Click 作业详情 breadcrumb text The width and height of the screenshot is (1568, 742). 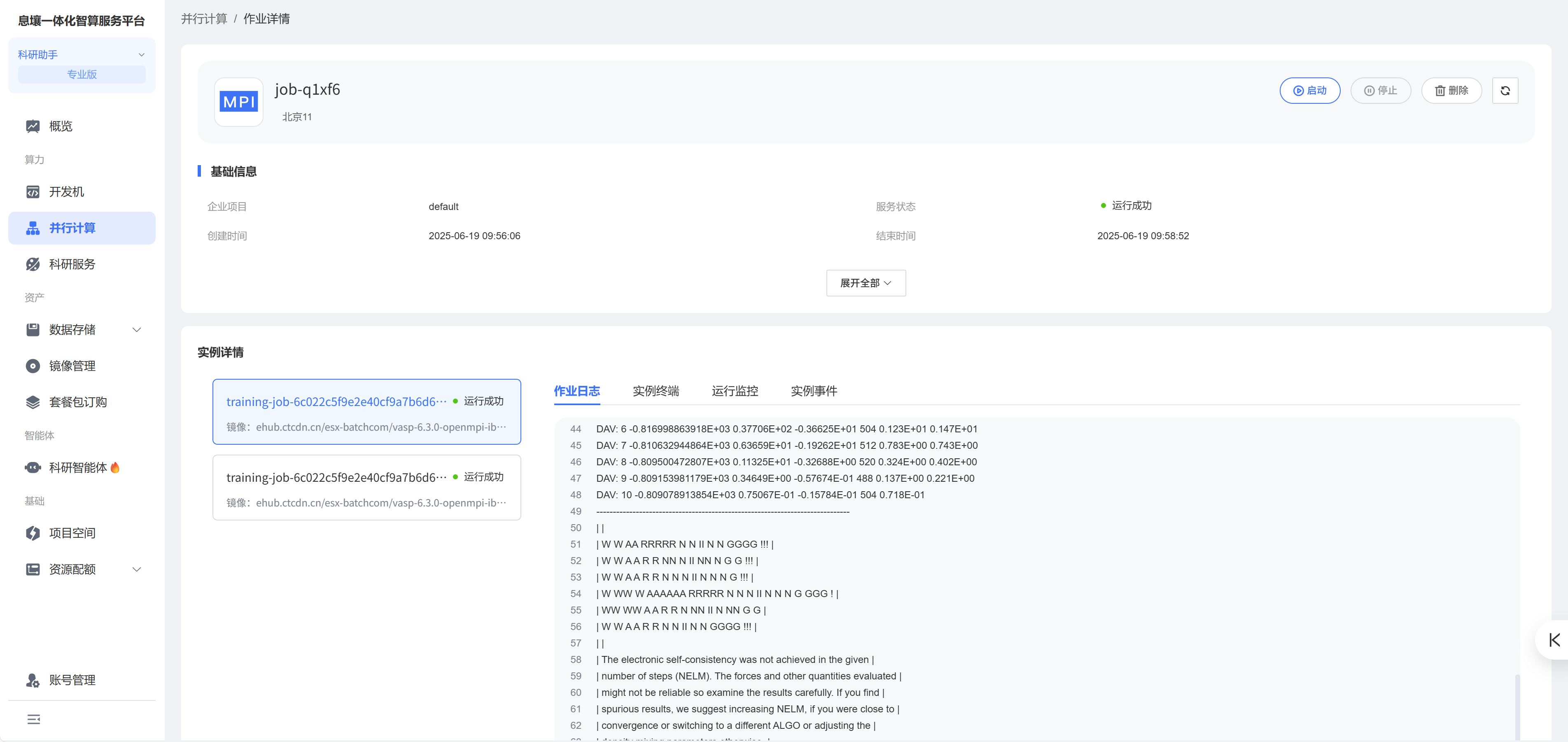coord(266,19)
